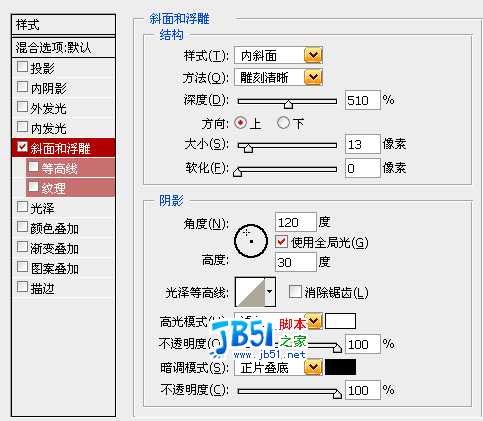The image size is (483, 421).
Task: Enable the 内阴影 checkbox
Action: pos(22,87)
